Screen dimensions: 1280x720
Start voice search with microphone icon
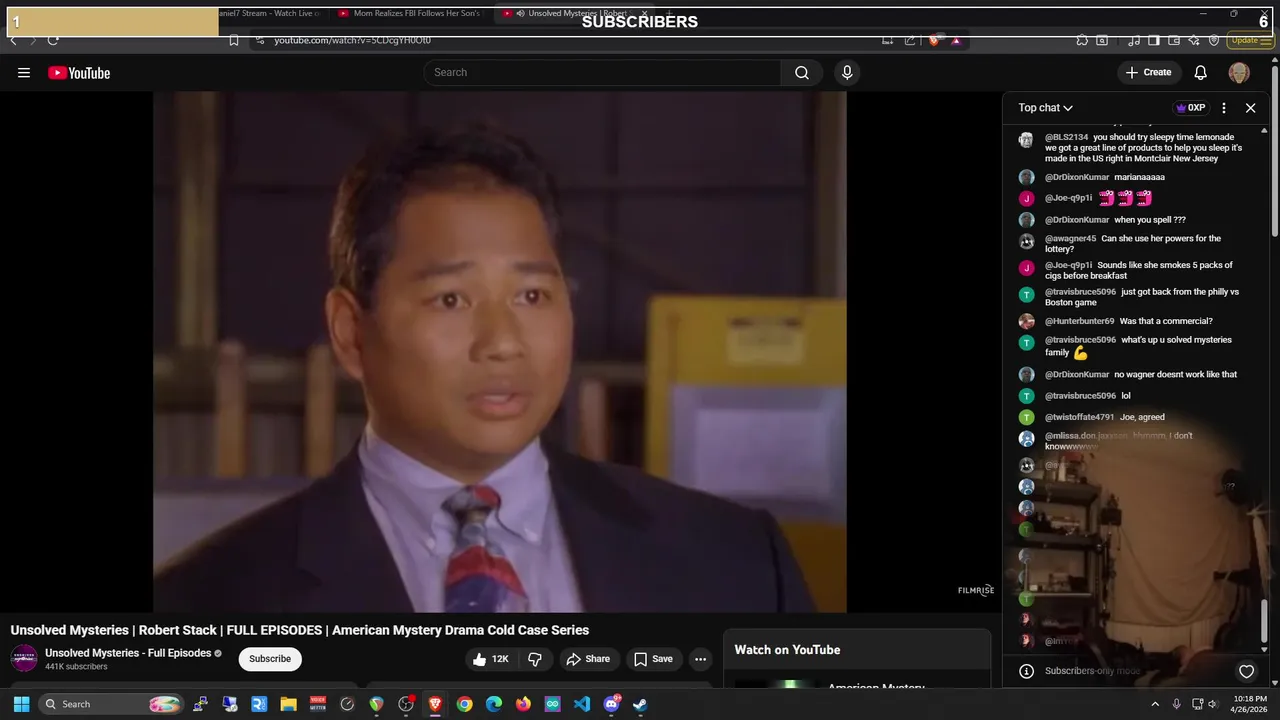(x=847, y=72)
